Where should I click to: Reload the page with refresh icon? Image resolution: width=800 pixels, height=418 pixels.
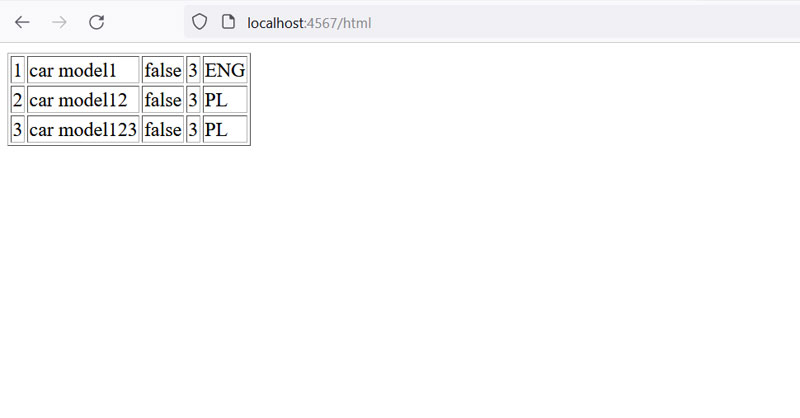pos(96,22)
